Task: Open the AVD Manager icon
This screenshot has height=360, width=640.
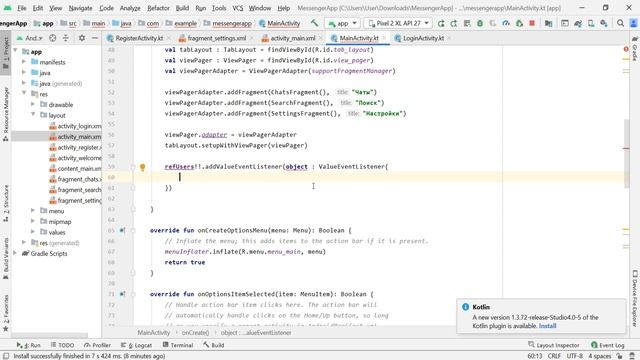Action: pos(591,23)
